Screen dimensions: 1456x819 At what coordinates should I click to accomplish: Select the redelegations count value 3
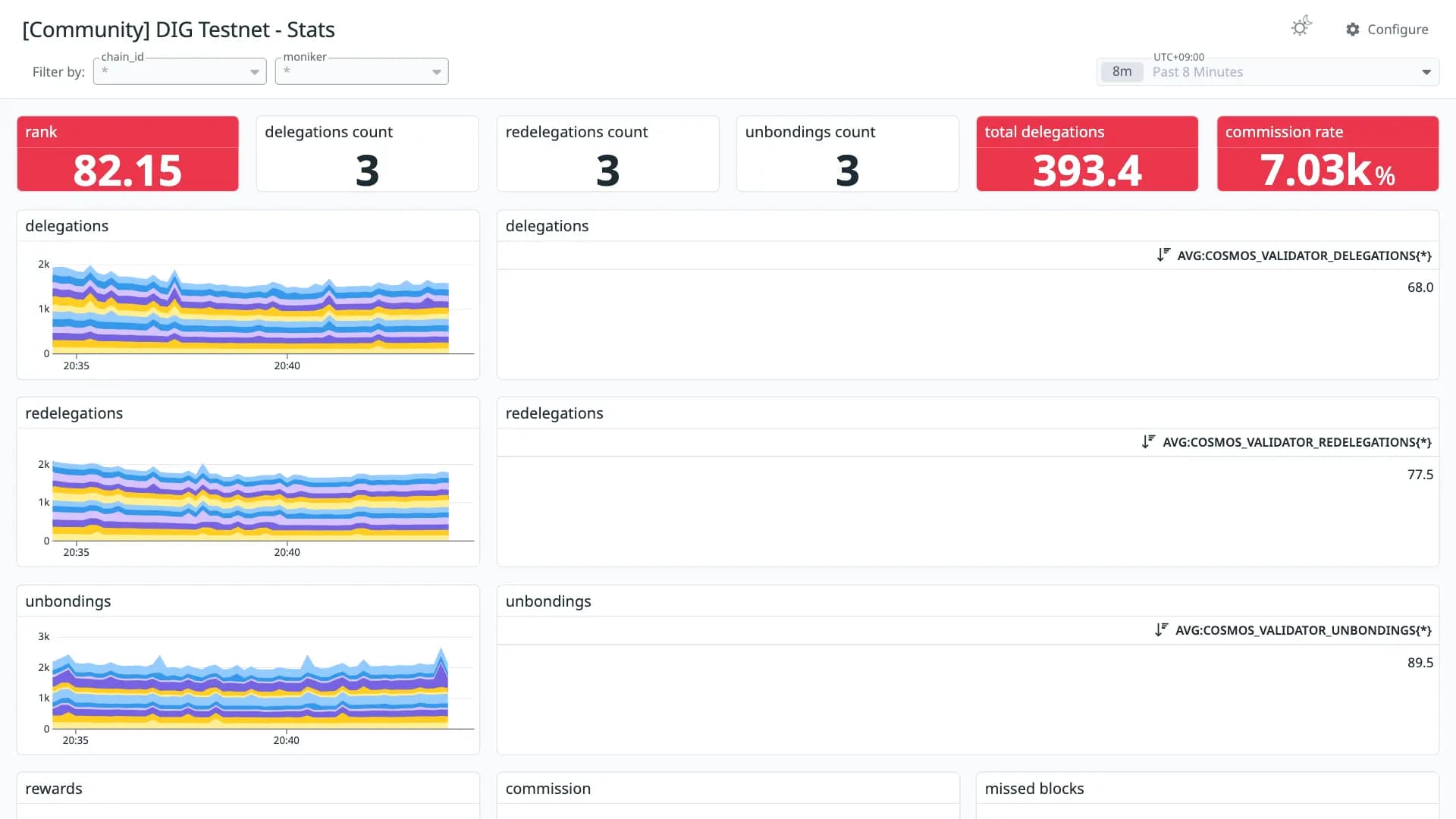coord(607,170)
